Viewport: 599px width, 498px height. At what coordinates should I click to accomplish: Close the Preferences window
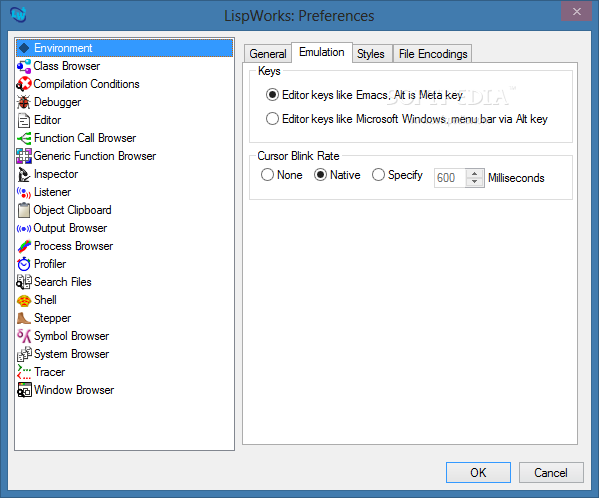577,11
